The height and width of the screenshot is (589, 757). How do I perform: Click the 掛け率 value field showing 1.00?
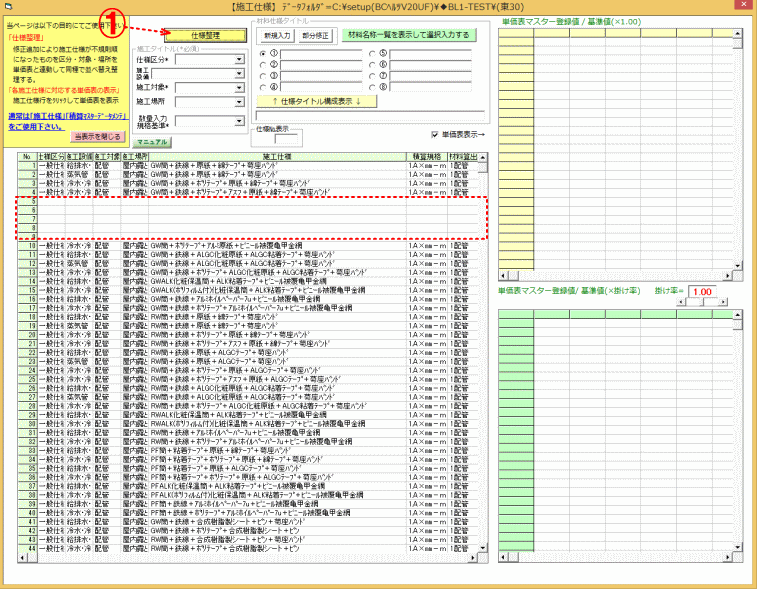(x=701, y=292)
